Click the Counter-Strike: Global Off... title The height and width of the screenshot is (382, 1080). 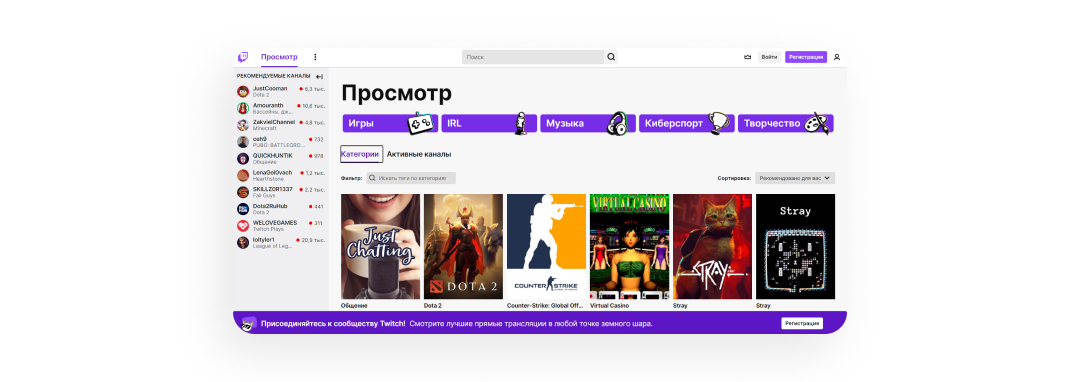click(546, 306)
